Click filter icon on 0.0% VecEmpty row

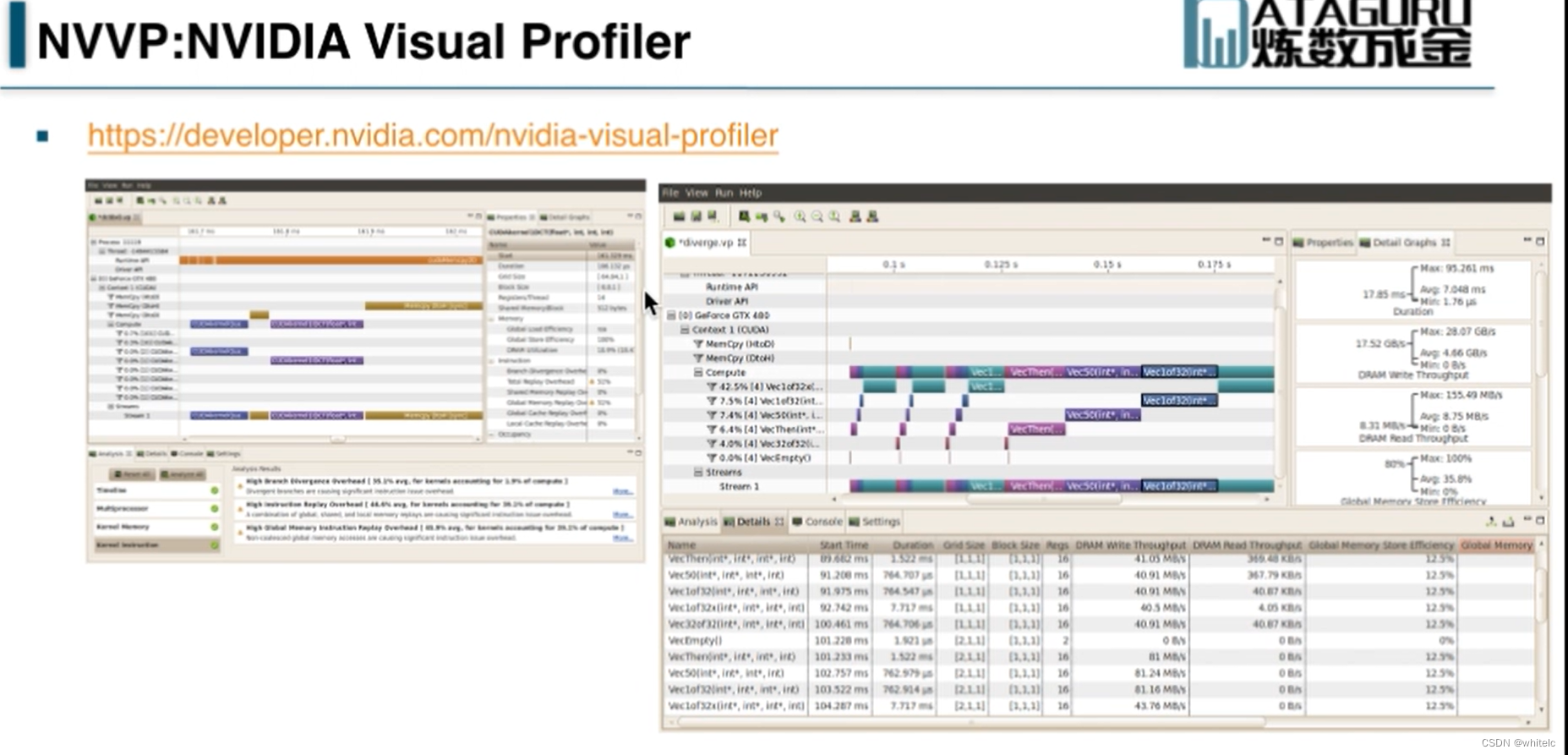712,458
